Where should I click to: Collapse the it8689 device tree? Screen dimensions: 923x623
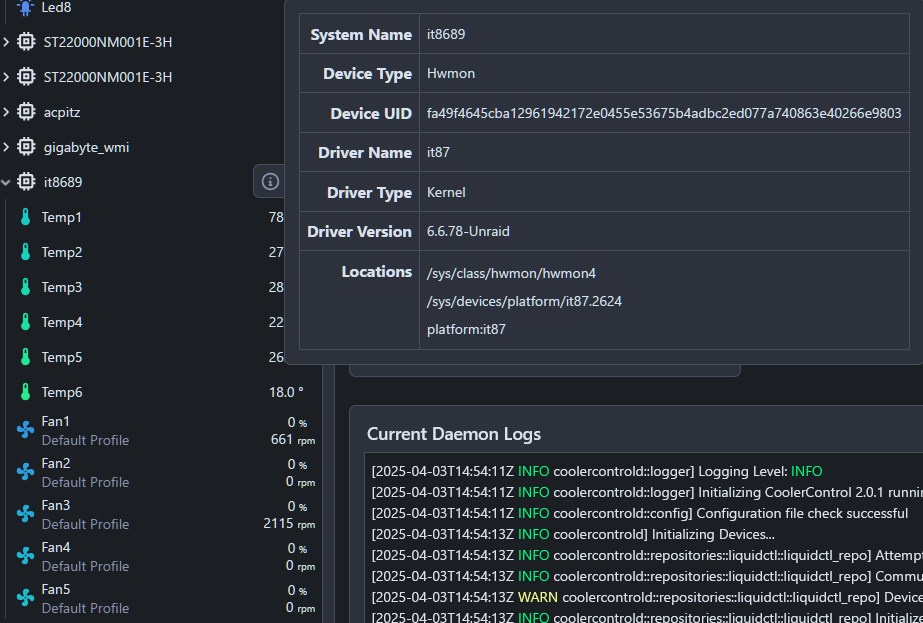click(x=7, y=182)
